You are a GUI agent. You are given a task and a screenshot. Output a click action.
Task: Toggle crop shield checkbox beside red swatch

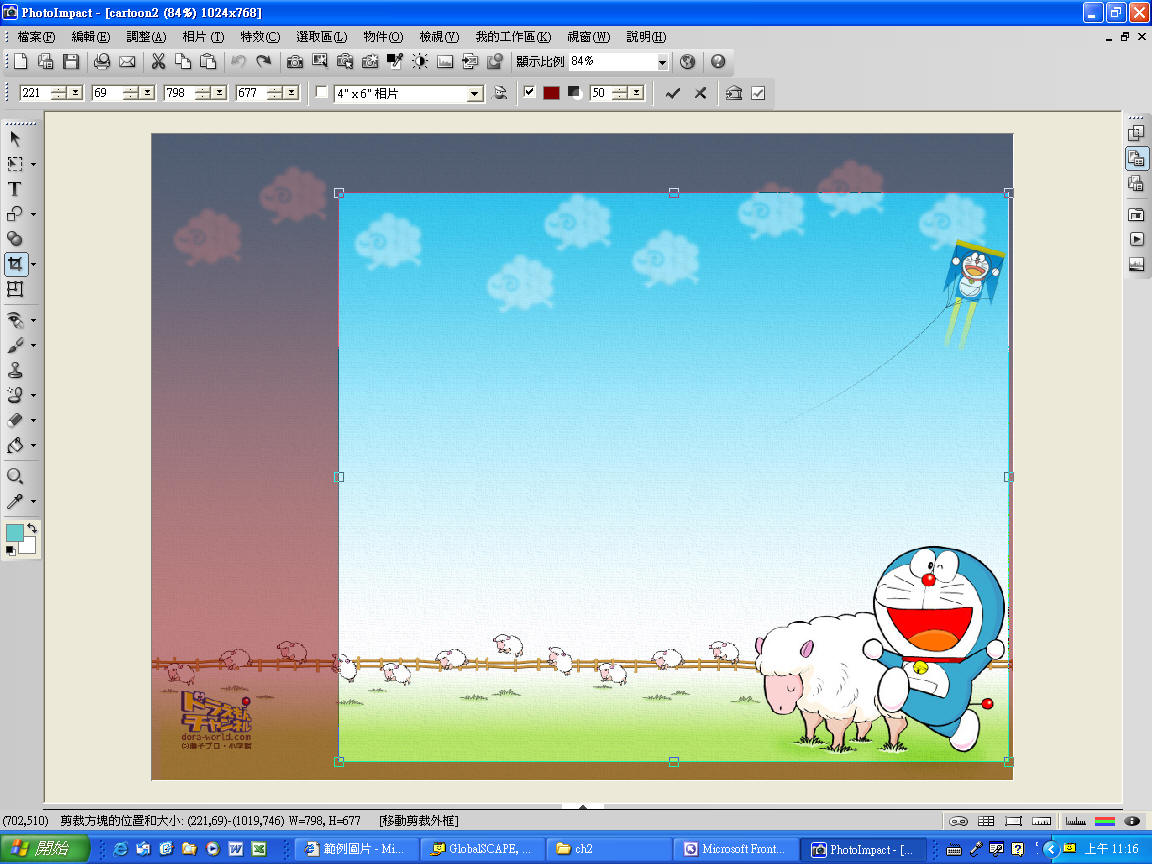529,93
